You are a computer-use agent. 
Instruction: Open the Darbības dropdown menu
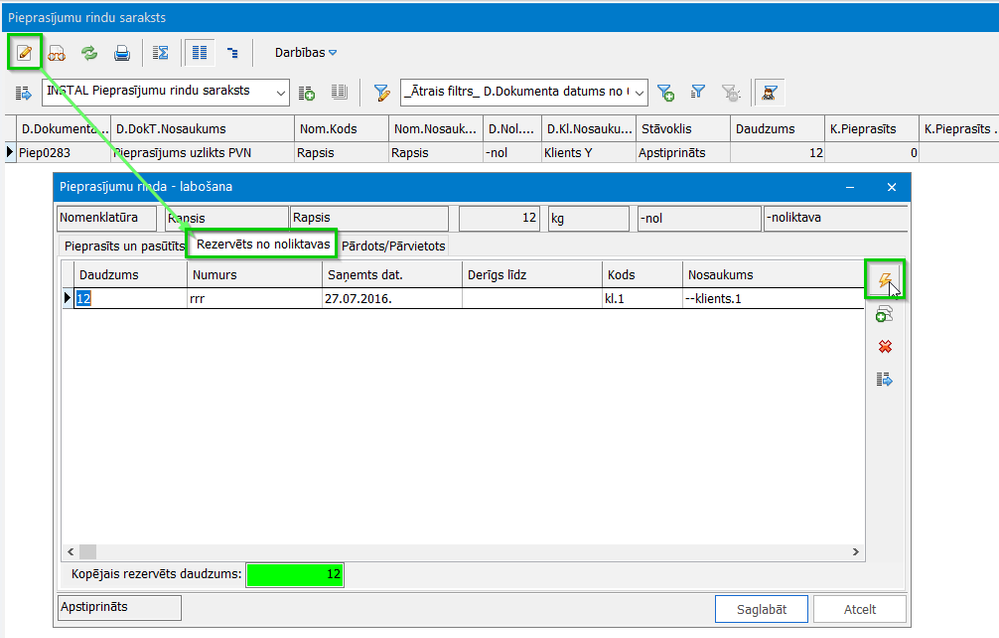307,52
